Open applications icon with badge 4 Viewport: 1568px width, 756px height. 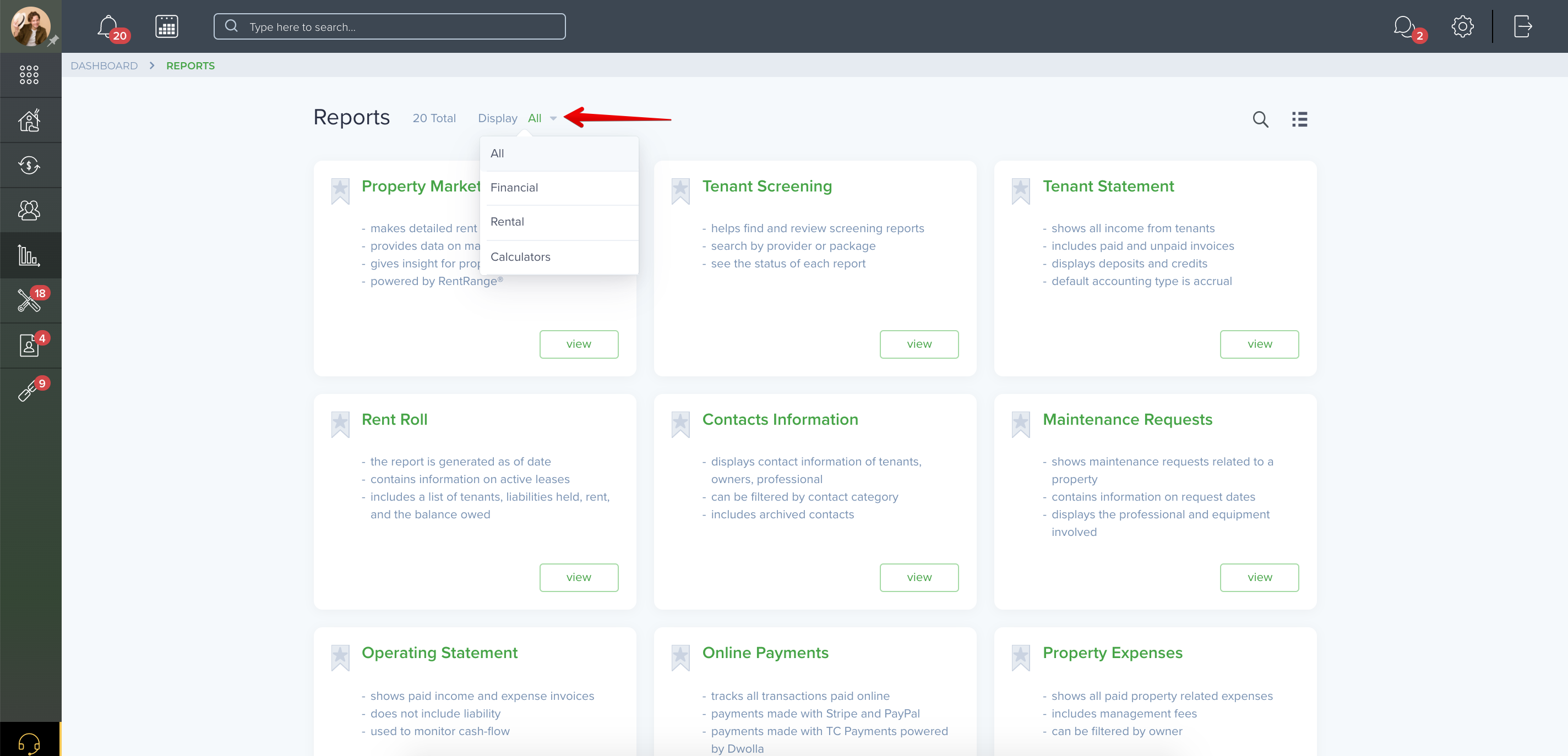pyautogui.click(x=29, y=346)
